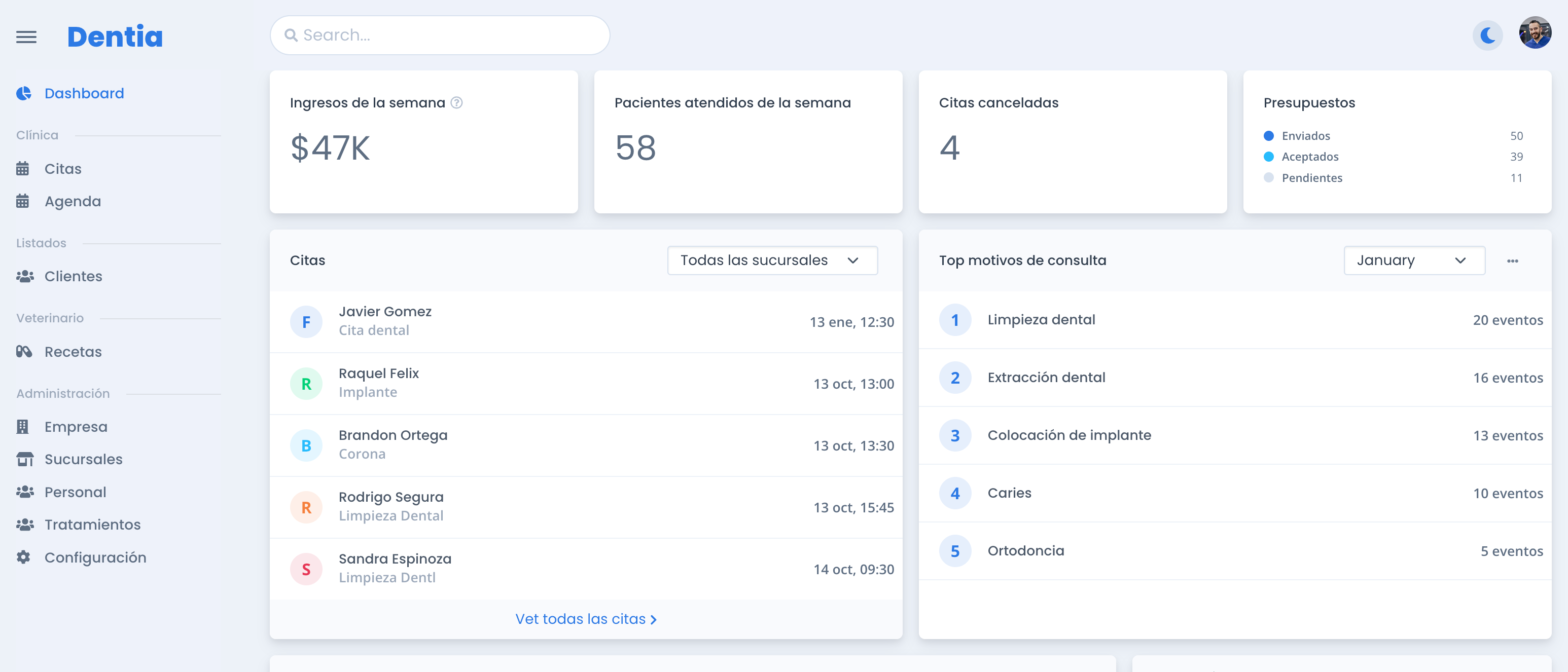The height and width of the screenshot is (672, 1568).
Task: Click the Aceptados light-blue legend dot
Action: (x=1268, y=157)
